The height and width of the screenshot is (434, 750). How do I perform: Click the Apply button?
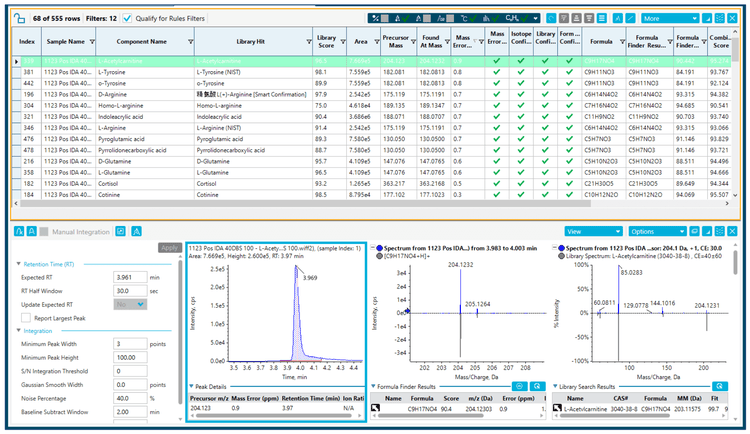169,247
